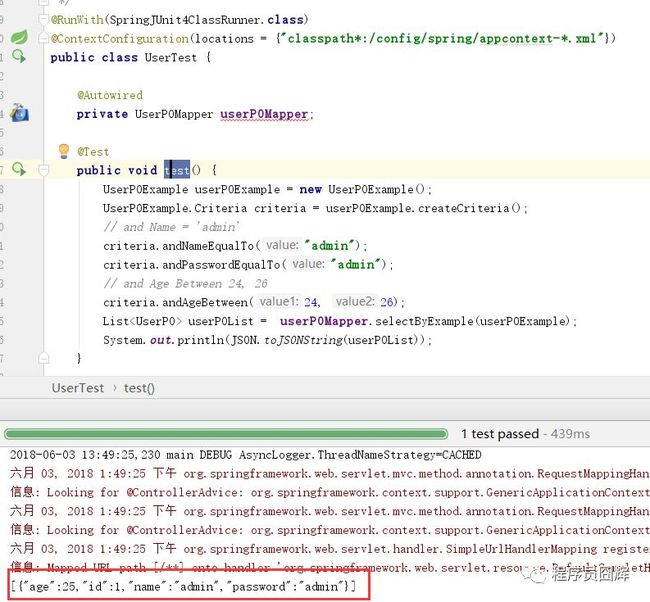
Task: Click the '// and Age Between 24, 26' comment
Action: (185, 284)
